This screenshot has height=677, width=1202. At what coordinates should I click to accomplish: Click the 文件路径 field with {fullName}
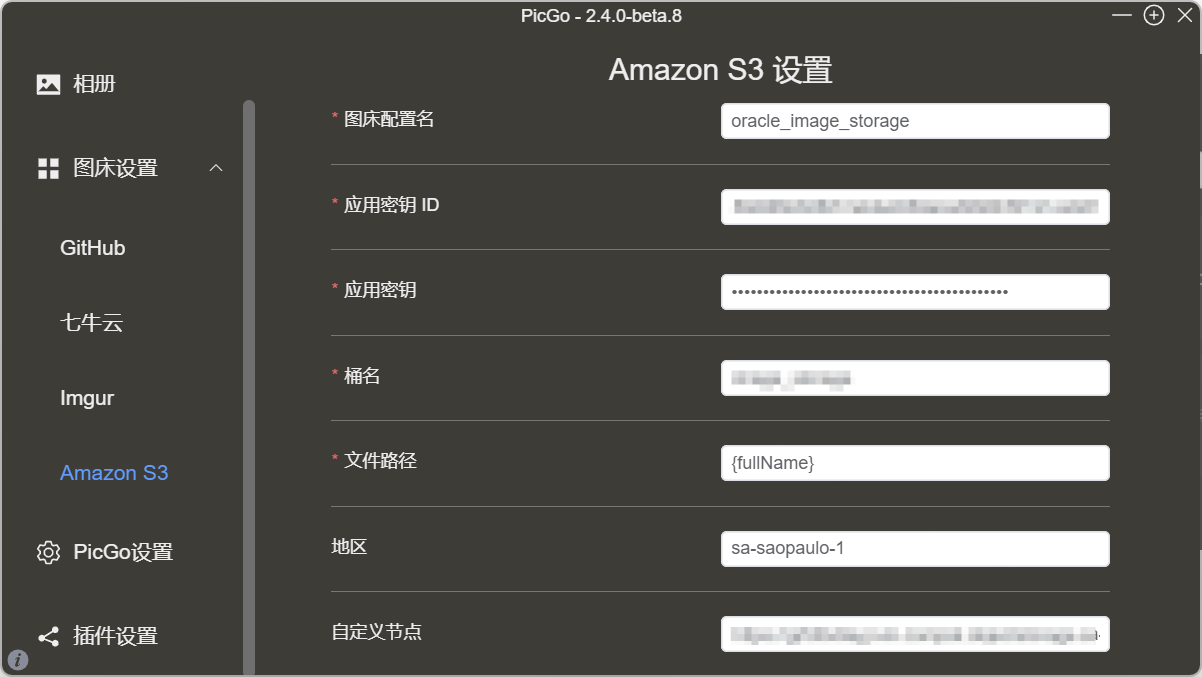(915, 463)
